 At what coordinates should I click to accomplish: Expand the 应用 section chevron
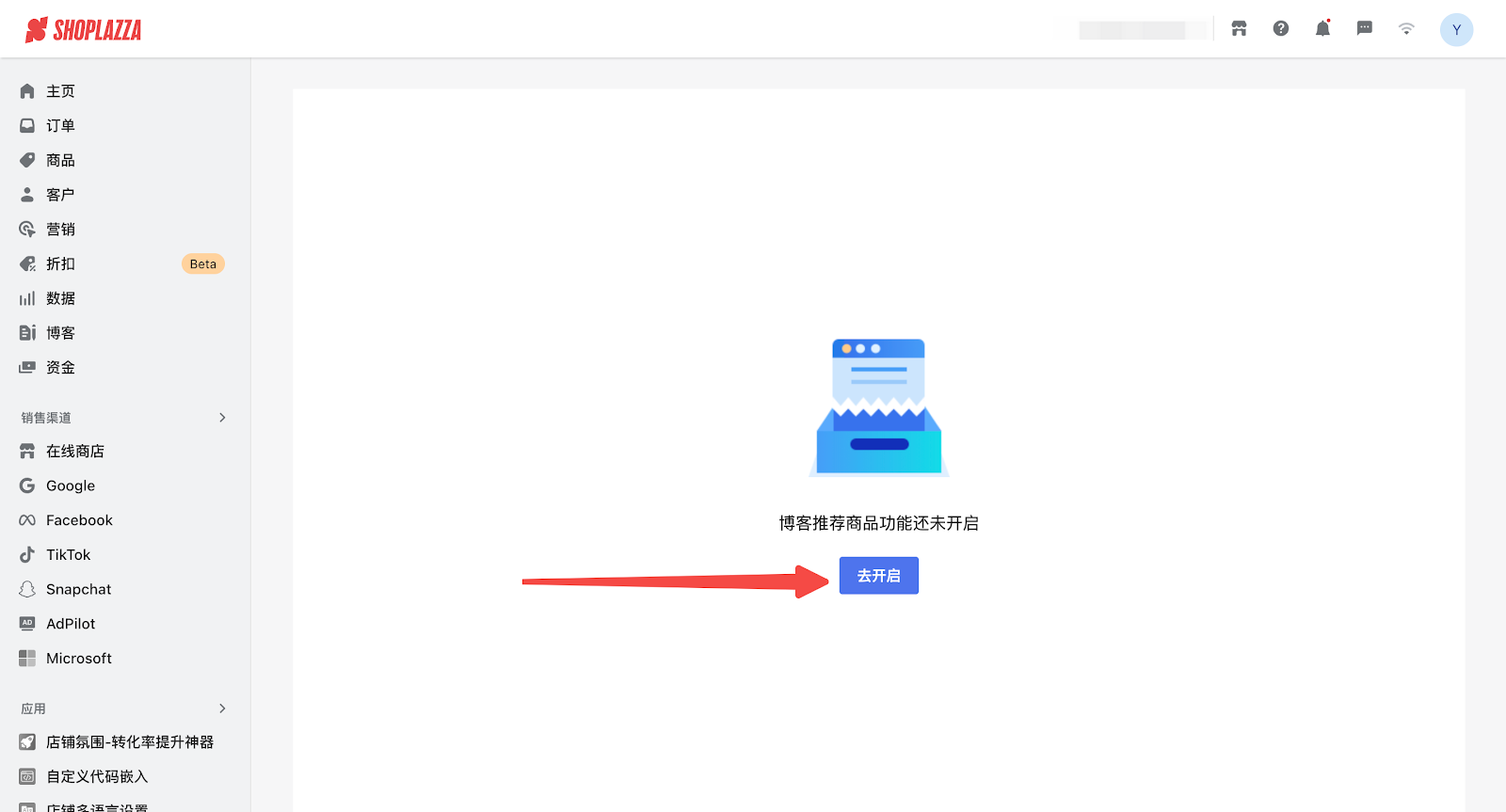coord(222,709)
